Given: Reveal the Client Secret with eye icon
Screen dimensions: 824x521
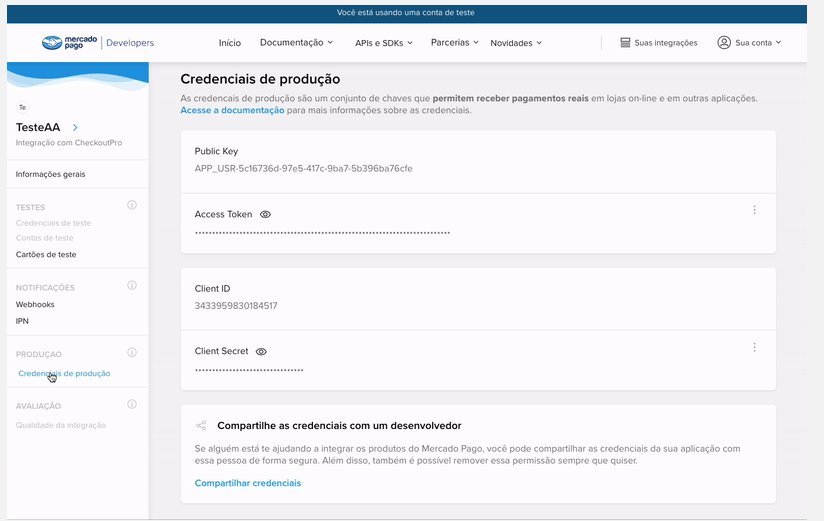Looking at the screenshot, I should click(261, 352).
